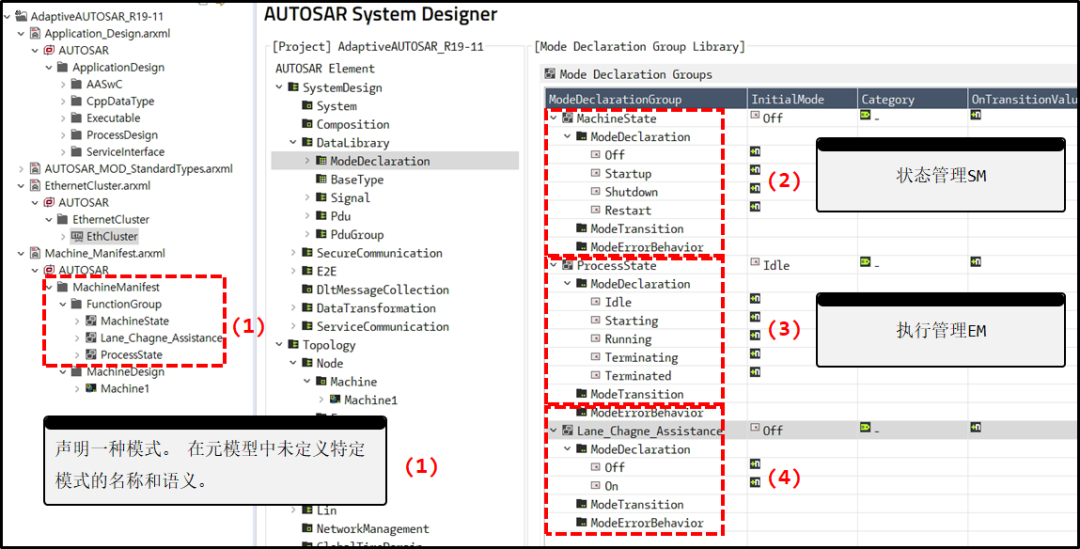This screenshot has width=1080, height=549.
Task: Select the Startup mode row
Action: tap(627, 174)
